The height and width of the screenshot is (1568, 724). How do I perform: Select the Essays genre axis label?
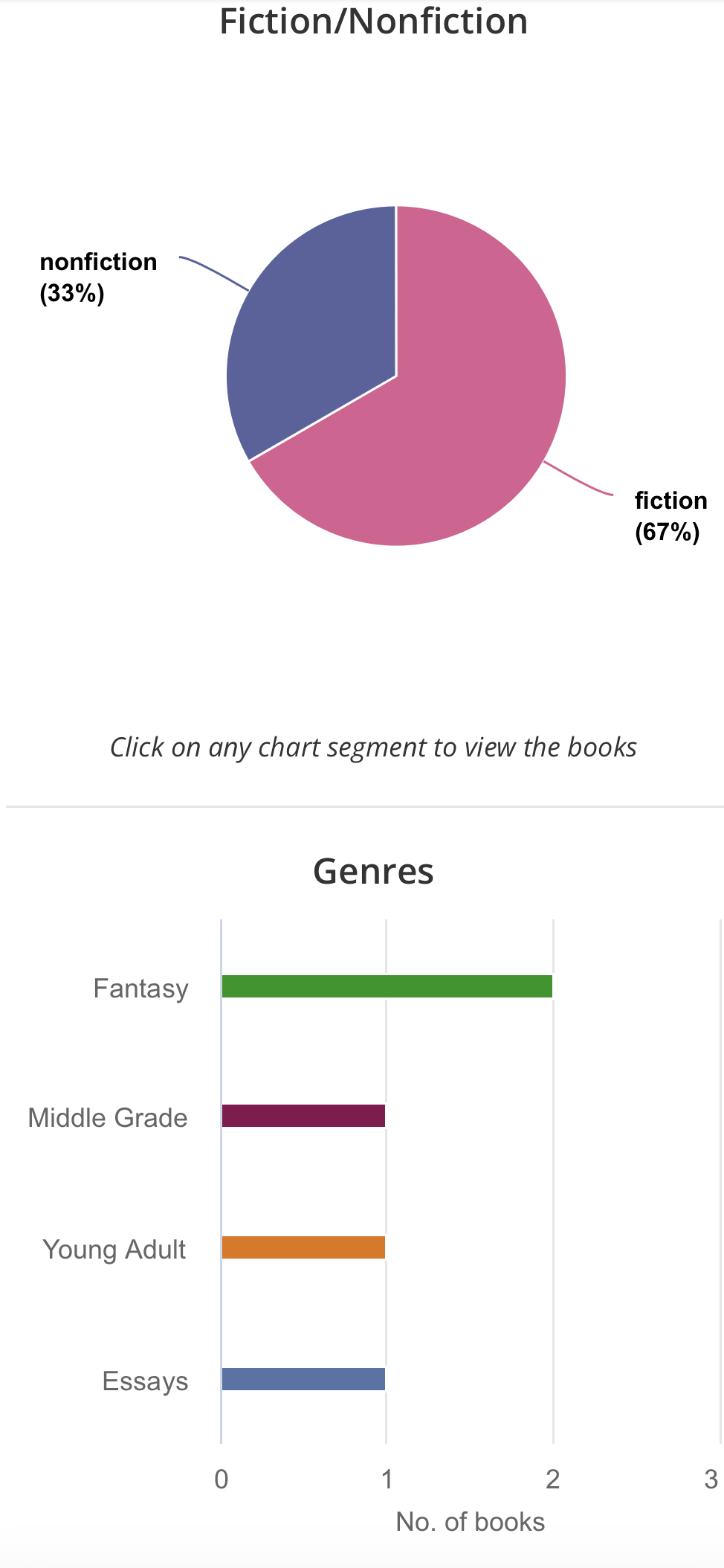click(145, 1381)
